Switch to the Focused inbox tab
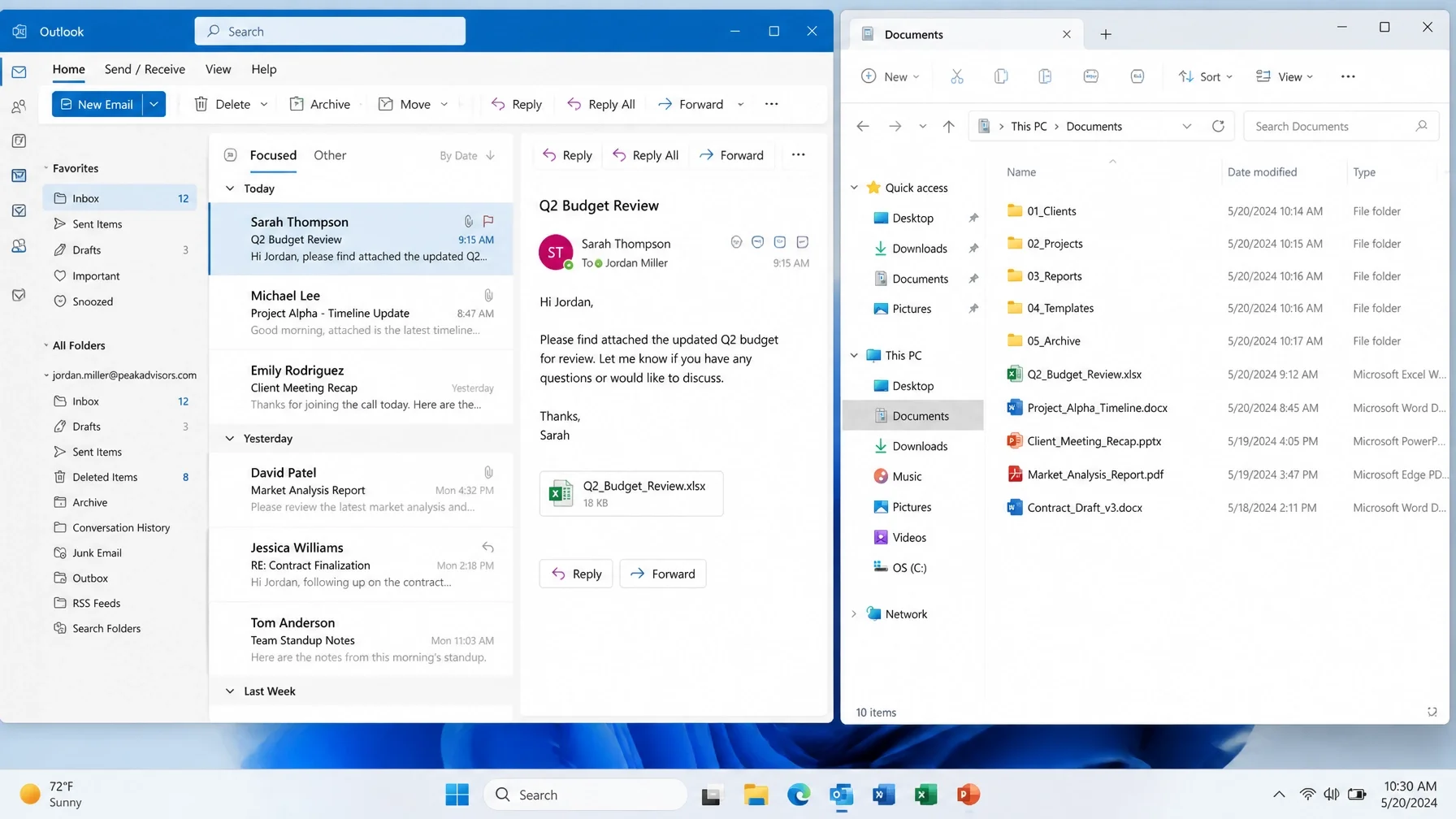 pos(273,155)
